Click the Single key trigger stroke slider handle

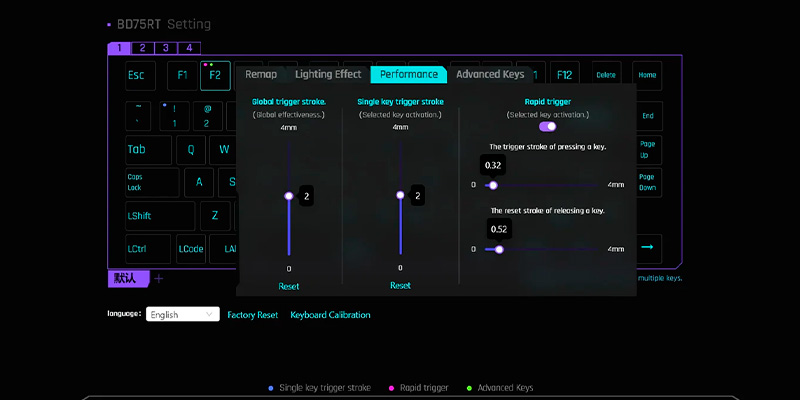[400, 195]
